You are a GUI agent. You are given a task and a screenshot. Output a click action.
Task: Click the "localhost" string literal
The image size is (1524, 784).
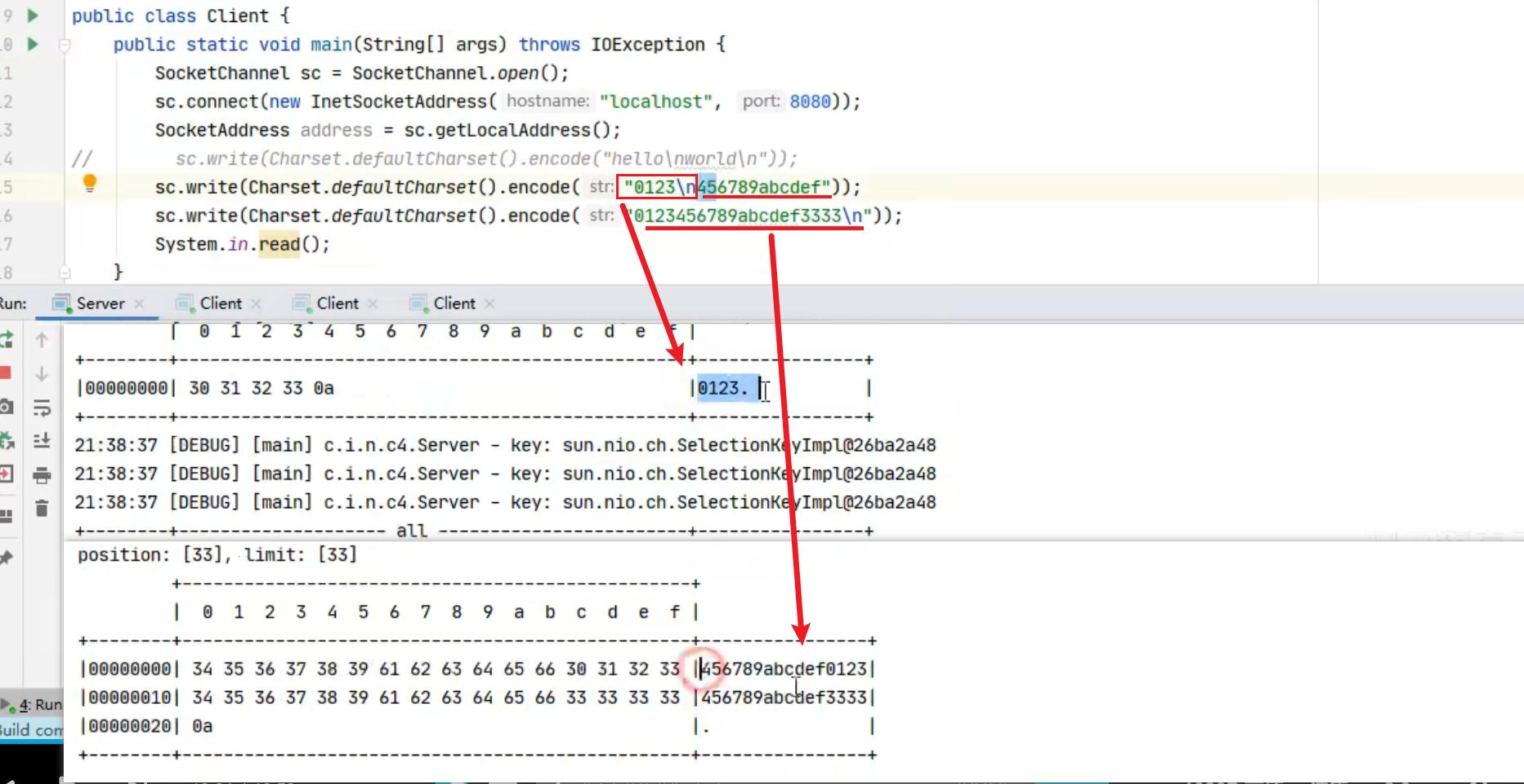[656, 102]
